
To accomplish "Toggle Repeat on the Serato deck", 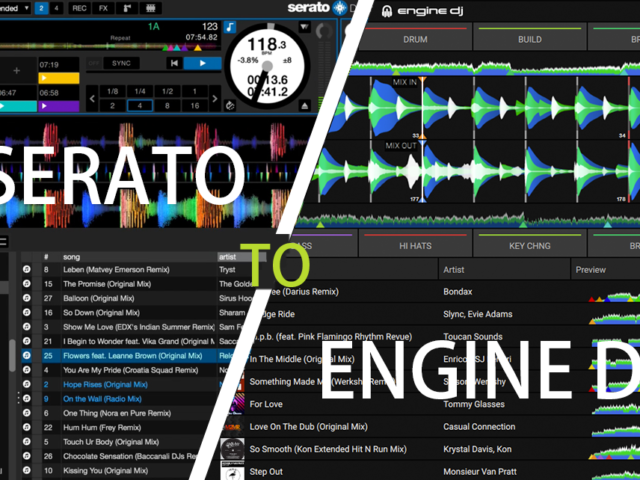I will pyautogui.click(x=120, y=38).
